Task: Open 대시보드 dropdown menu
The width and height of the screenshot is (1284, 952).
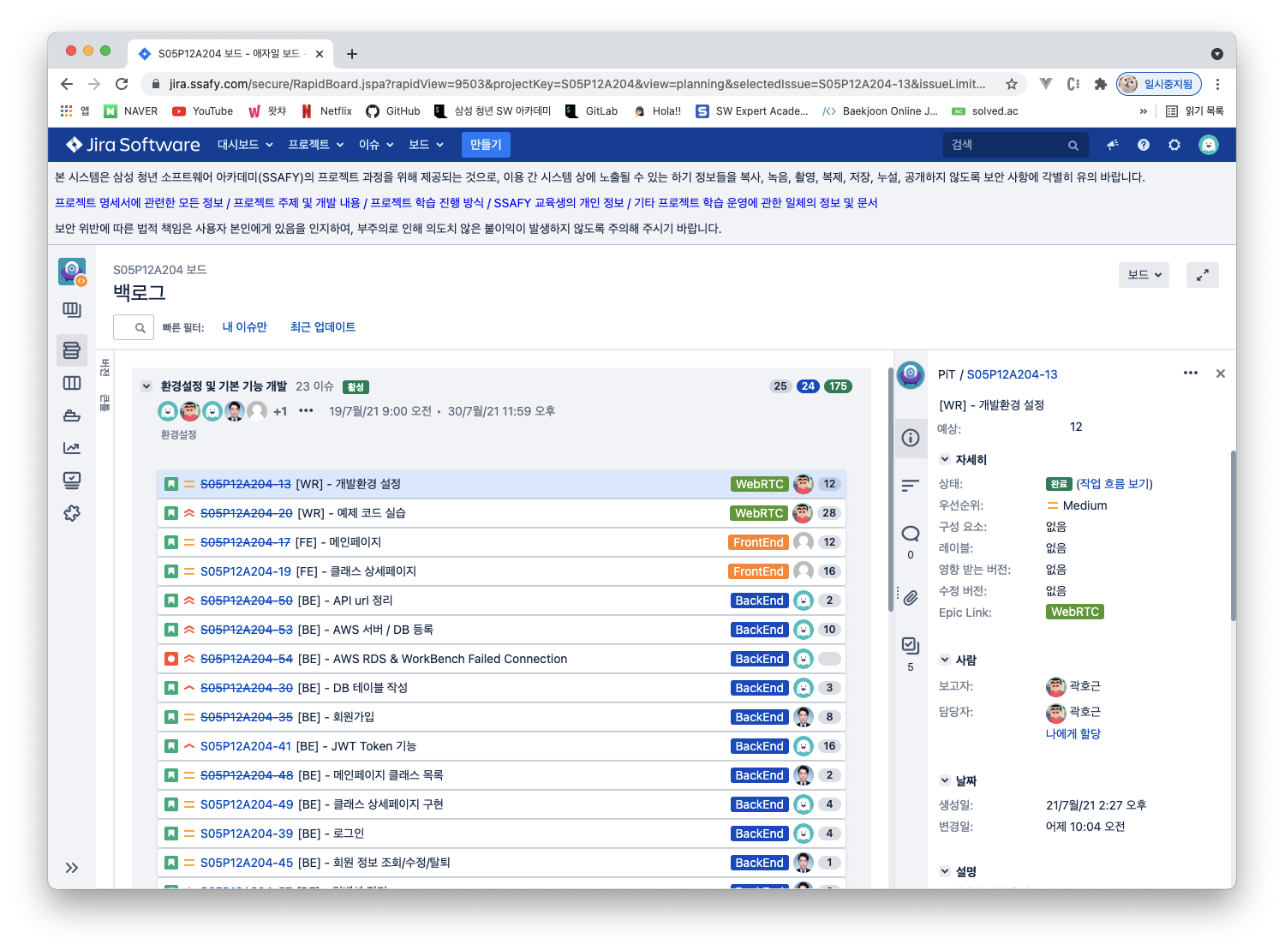Action: click(x=245, y=145)
